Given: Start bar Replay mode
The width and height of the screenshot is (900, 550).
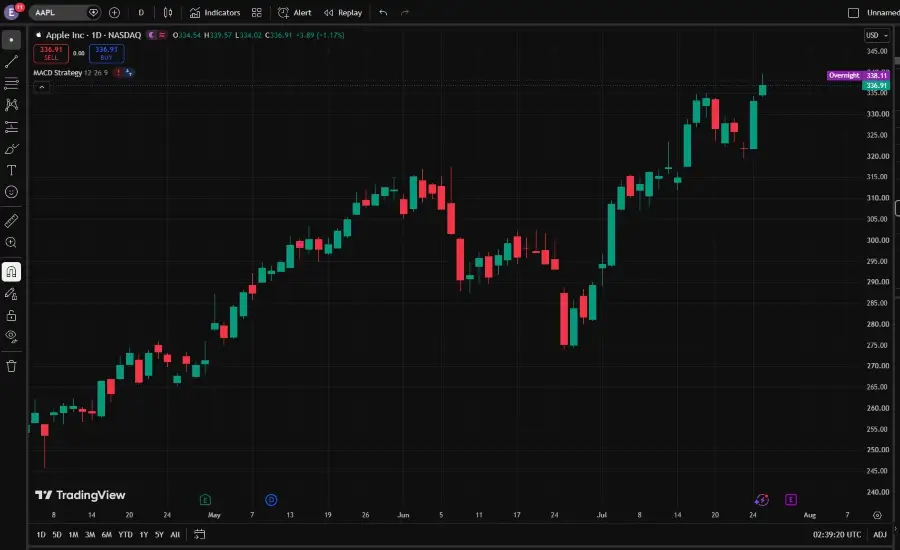Looking at the screenshot, I should pyautogui.click(x=343, y=12).
